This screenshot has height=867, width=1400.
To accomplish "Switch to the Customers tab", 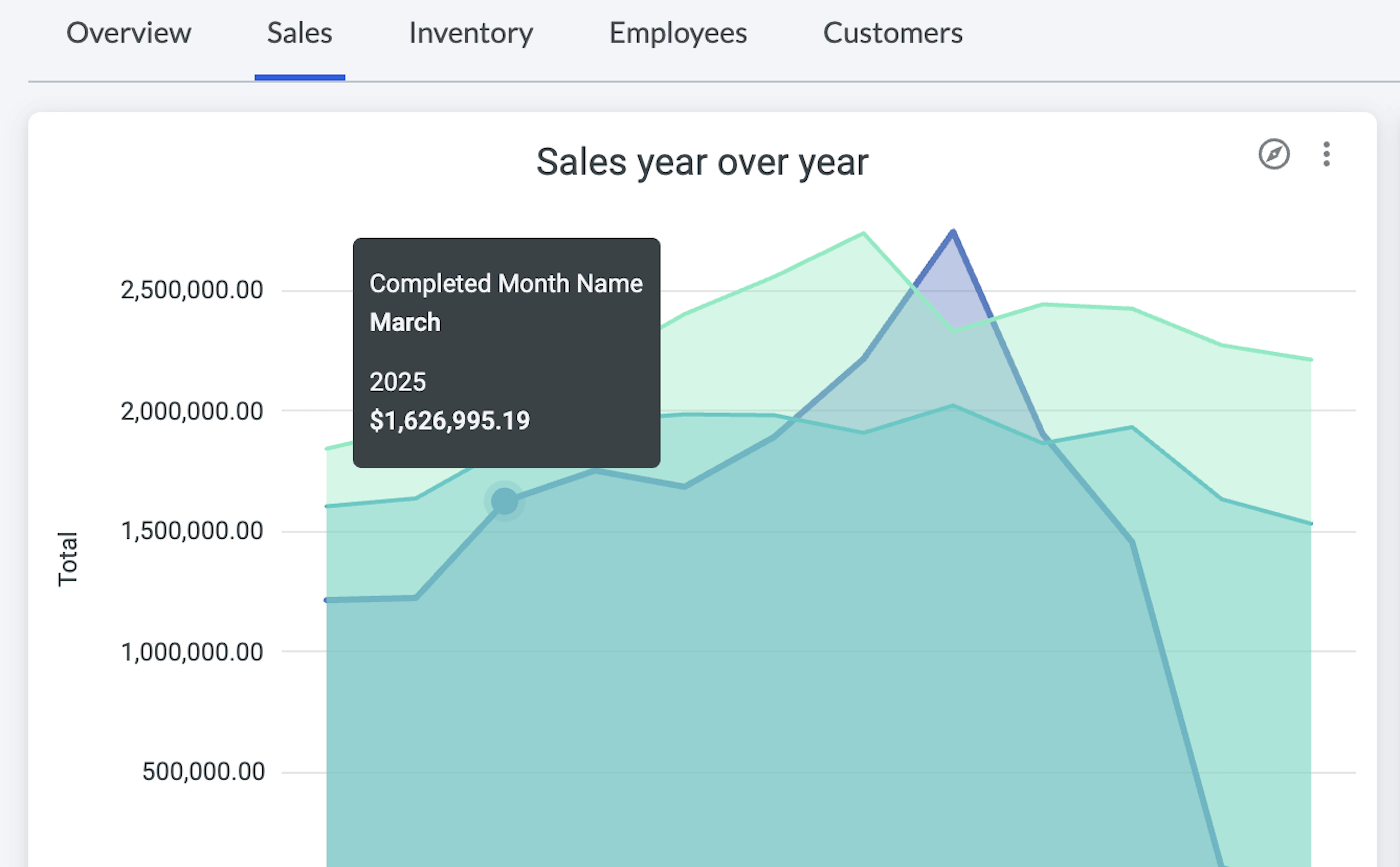I will pos(892,33).
